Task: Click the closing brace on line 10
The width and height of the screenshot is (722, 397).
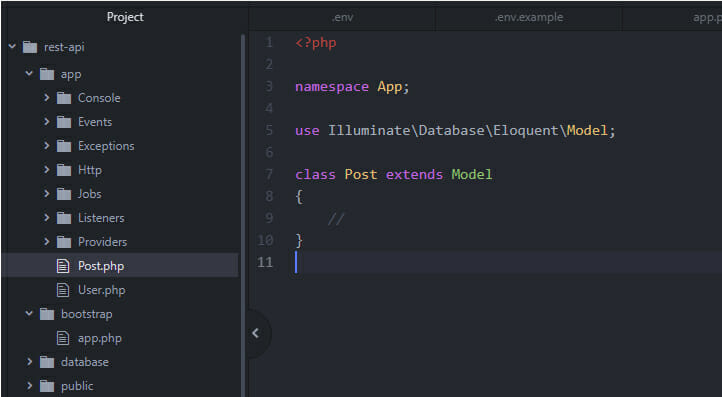Action: tap(299, 240)
